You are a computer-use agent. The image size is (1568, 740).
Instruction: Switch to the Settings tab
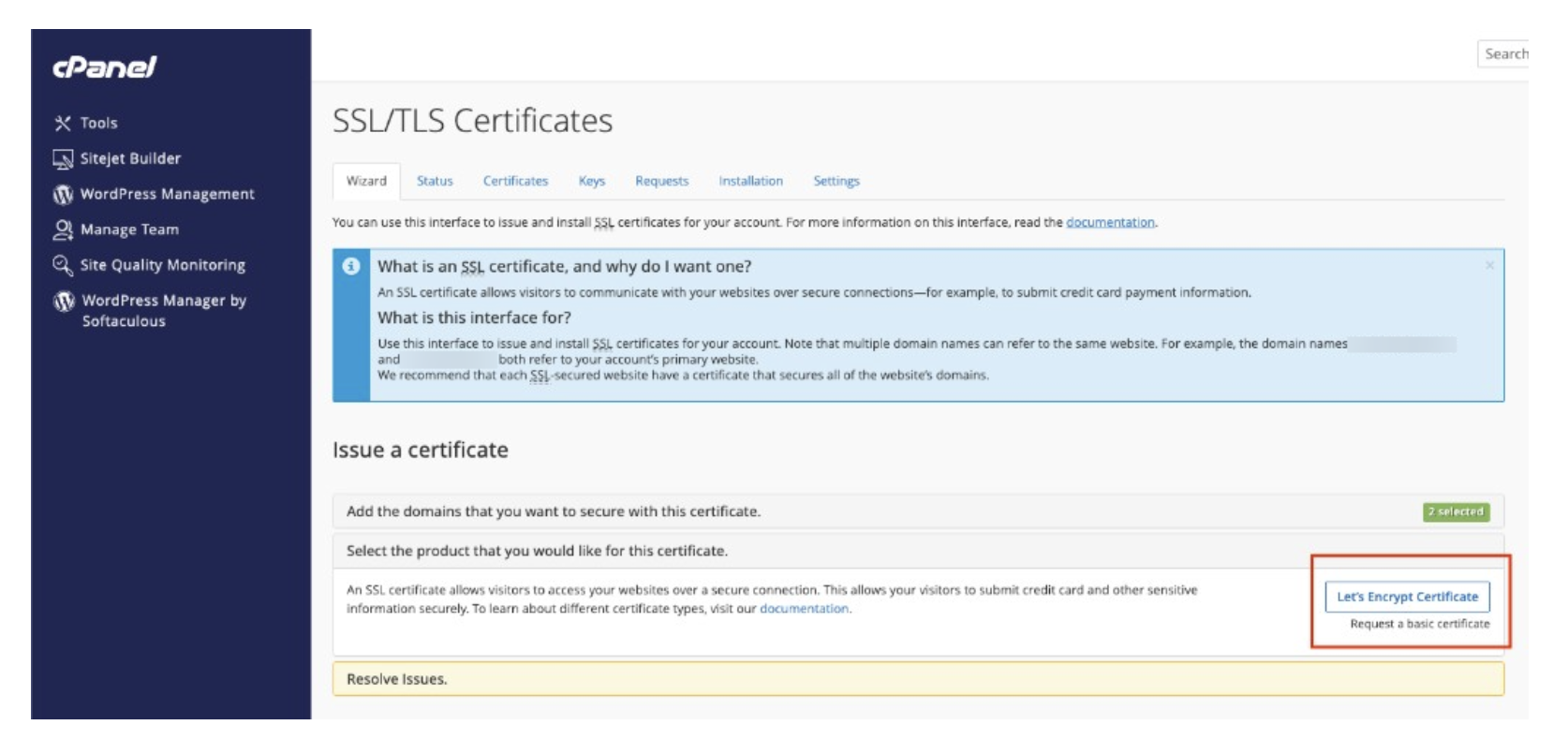[836, 182]
